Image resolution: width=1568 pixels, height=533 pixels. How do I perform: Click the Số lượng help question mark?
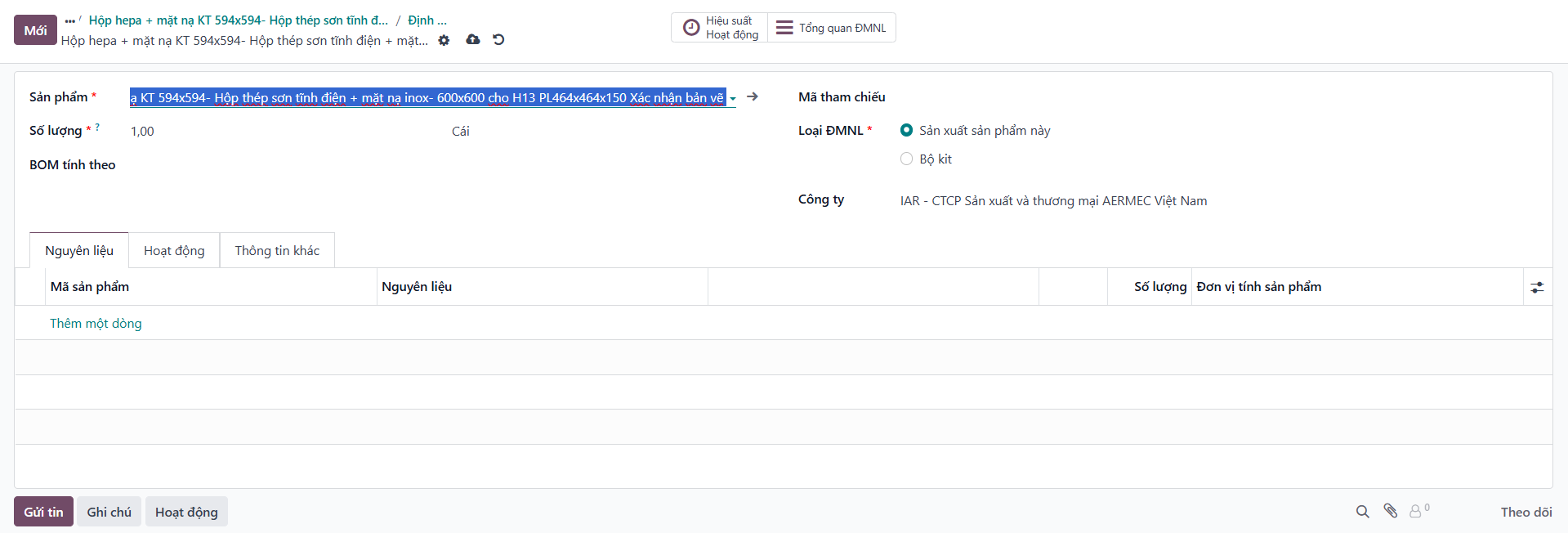coord(97,127)
